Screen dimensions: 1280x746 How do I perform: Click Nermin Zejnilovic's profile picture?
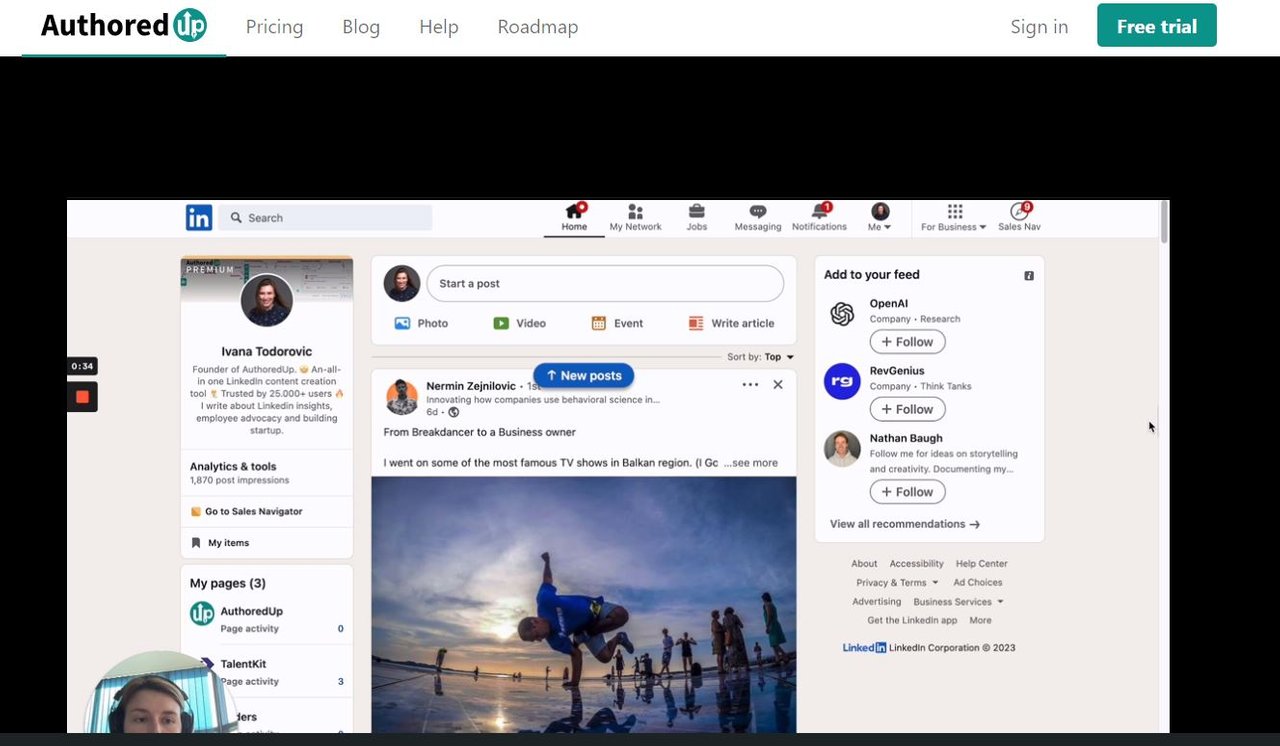click(402, 397)
